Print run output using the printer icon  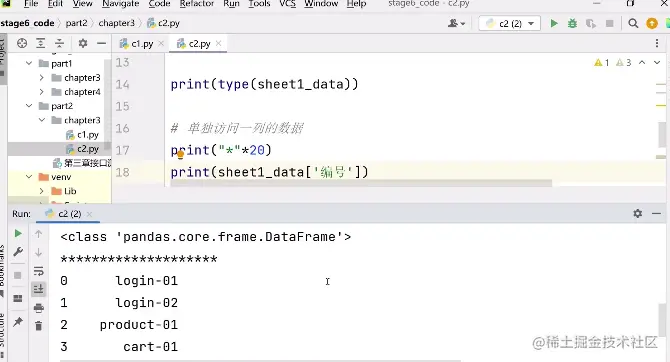(38, 308)
